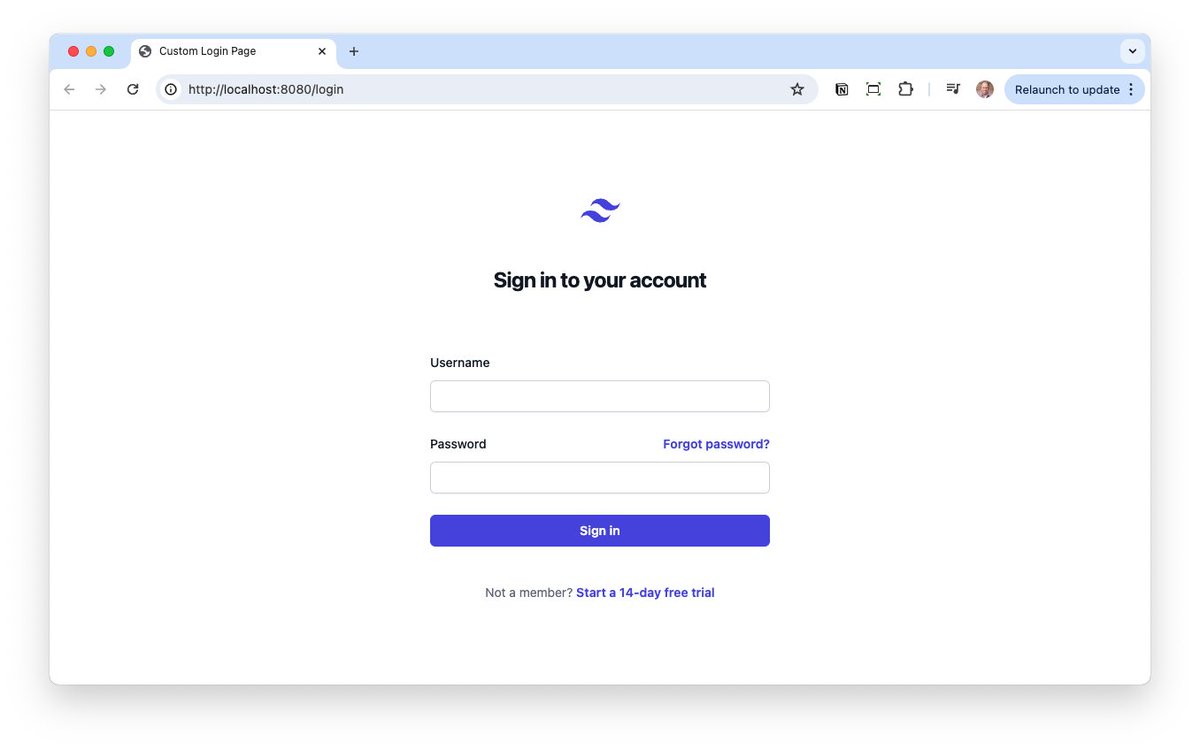
Task: Click Start a 14-day free trial link
Action: (645, 593)
